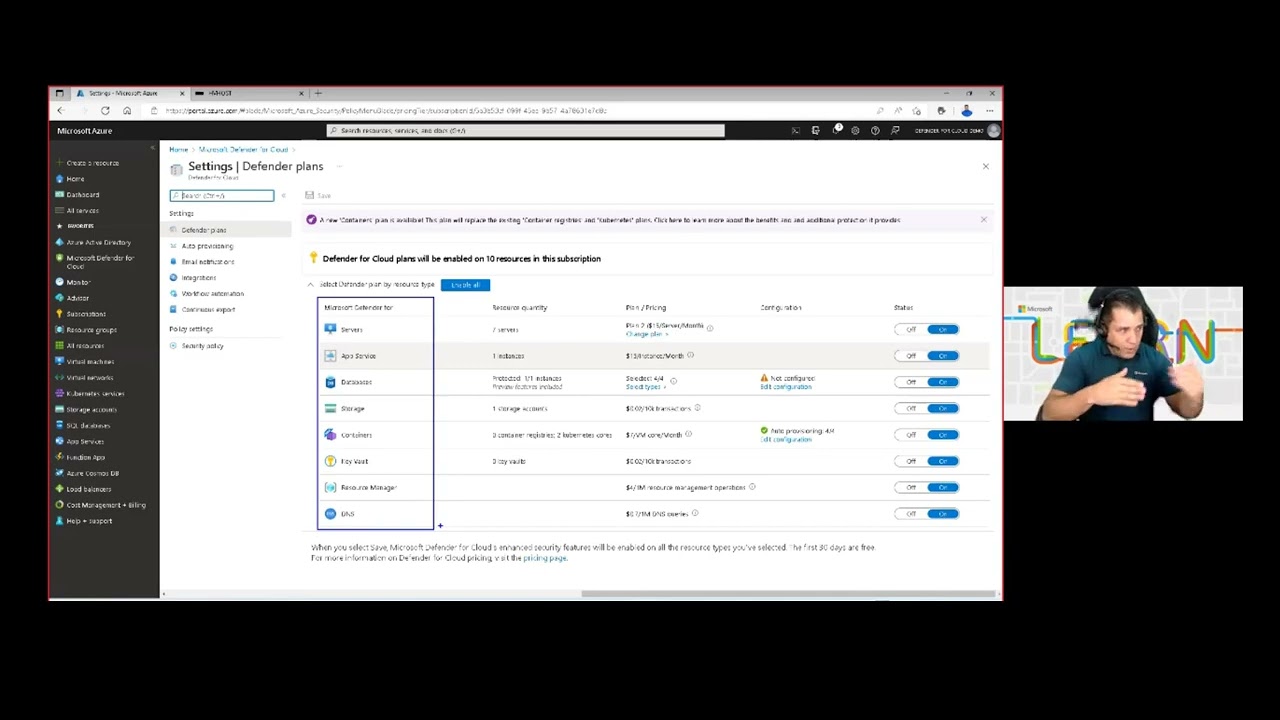Open Cloud Shell icon in header
This screenshot has width=1280, height=720.
(x=796, y=130)
